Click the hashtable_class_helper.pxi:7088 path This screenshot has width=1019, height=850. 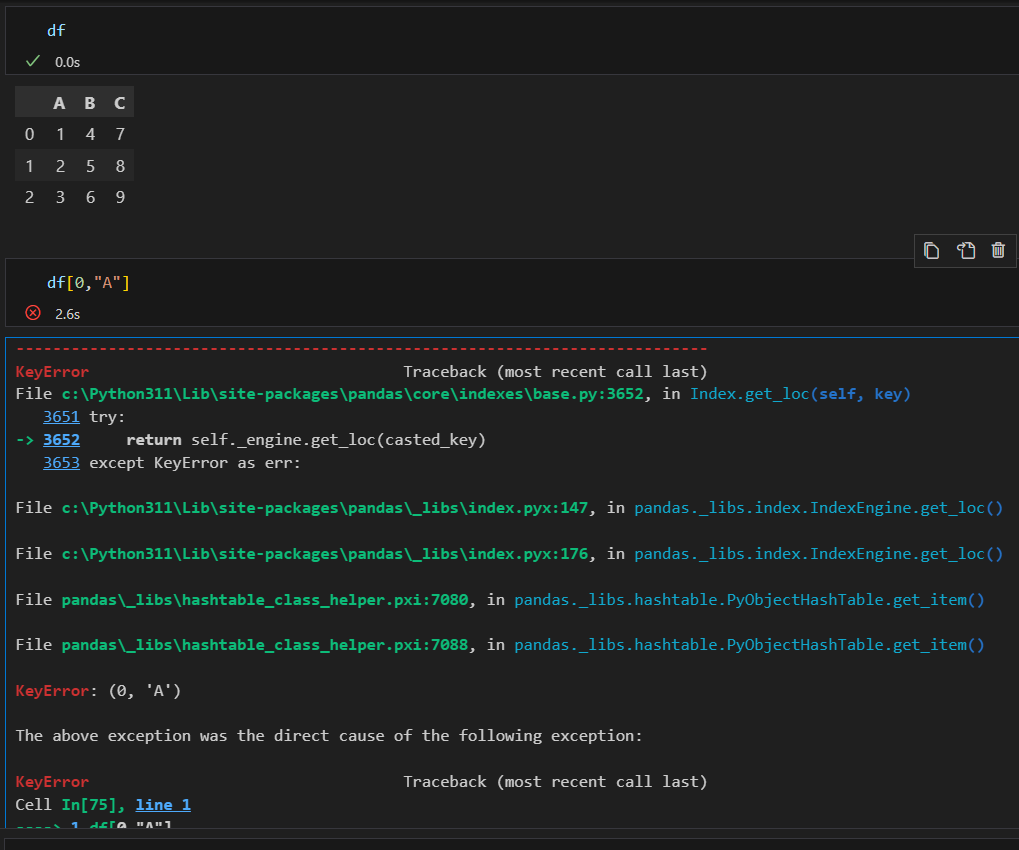click(264, 645)
